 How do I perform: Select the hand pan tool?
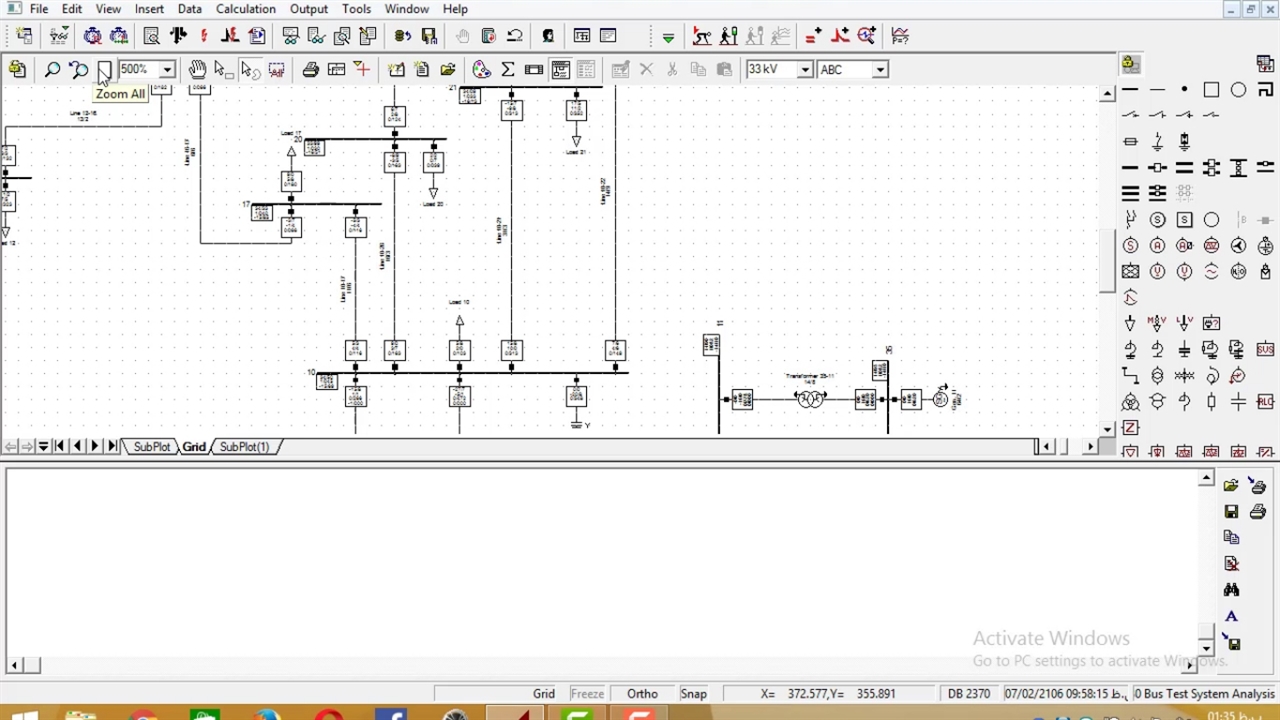pos(197,70)
